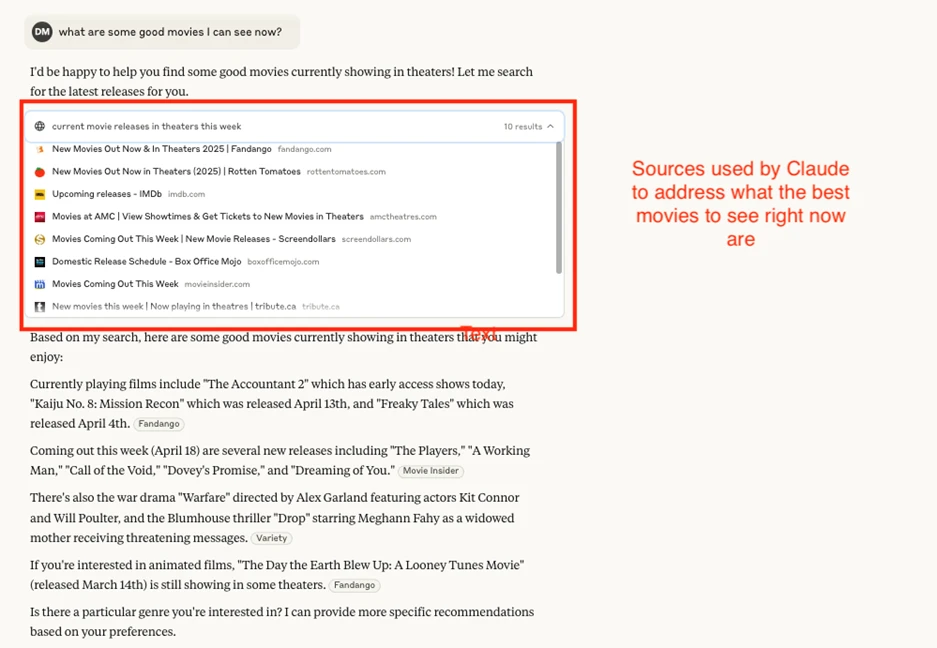Click the imdb.com domain text

186,194
